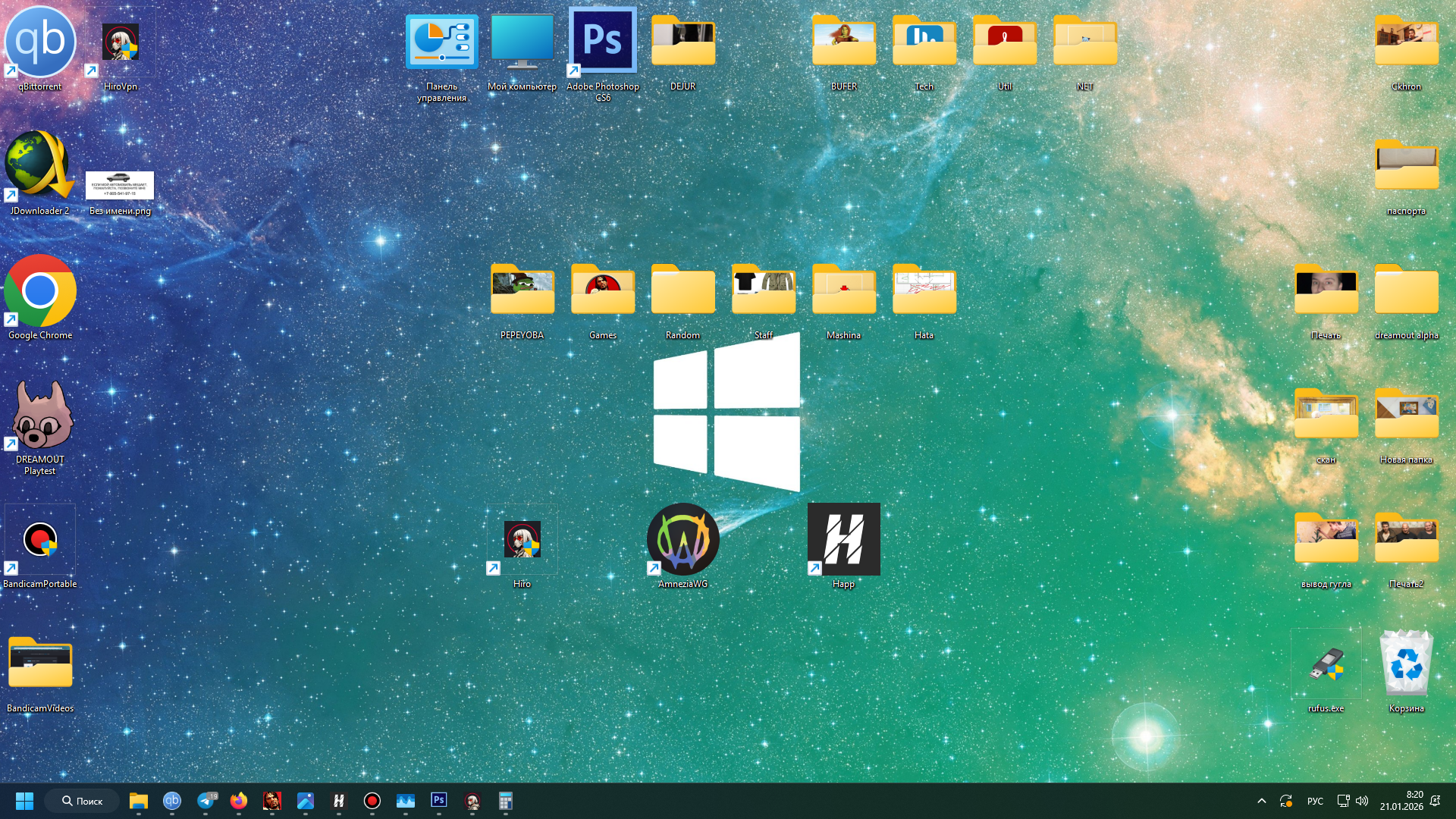Select the PEPEYOBA folder
1456x819 pixels.
[522, 291]
